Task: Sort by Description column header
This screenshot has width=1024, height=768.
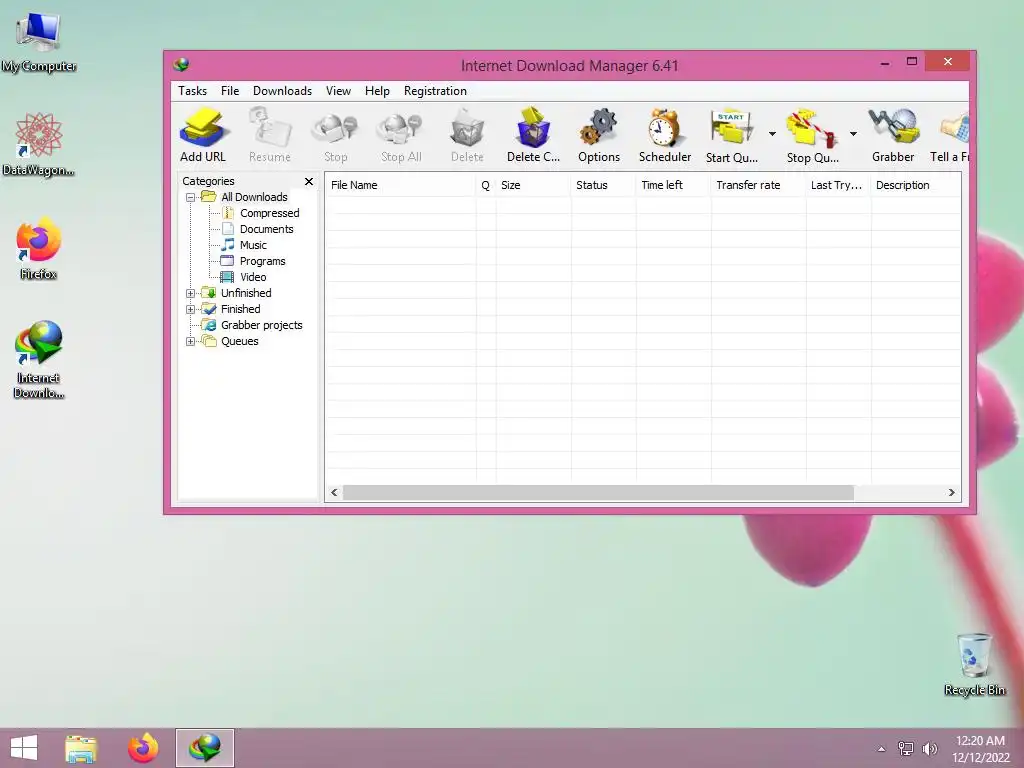Action: click(x=916, y=185)
